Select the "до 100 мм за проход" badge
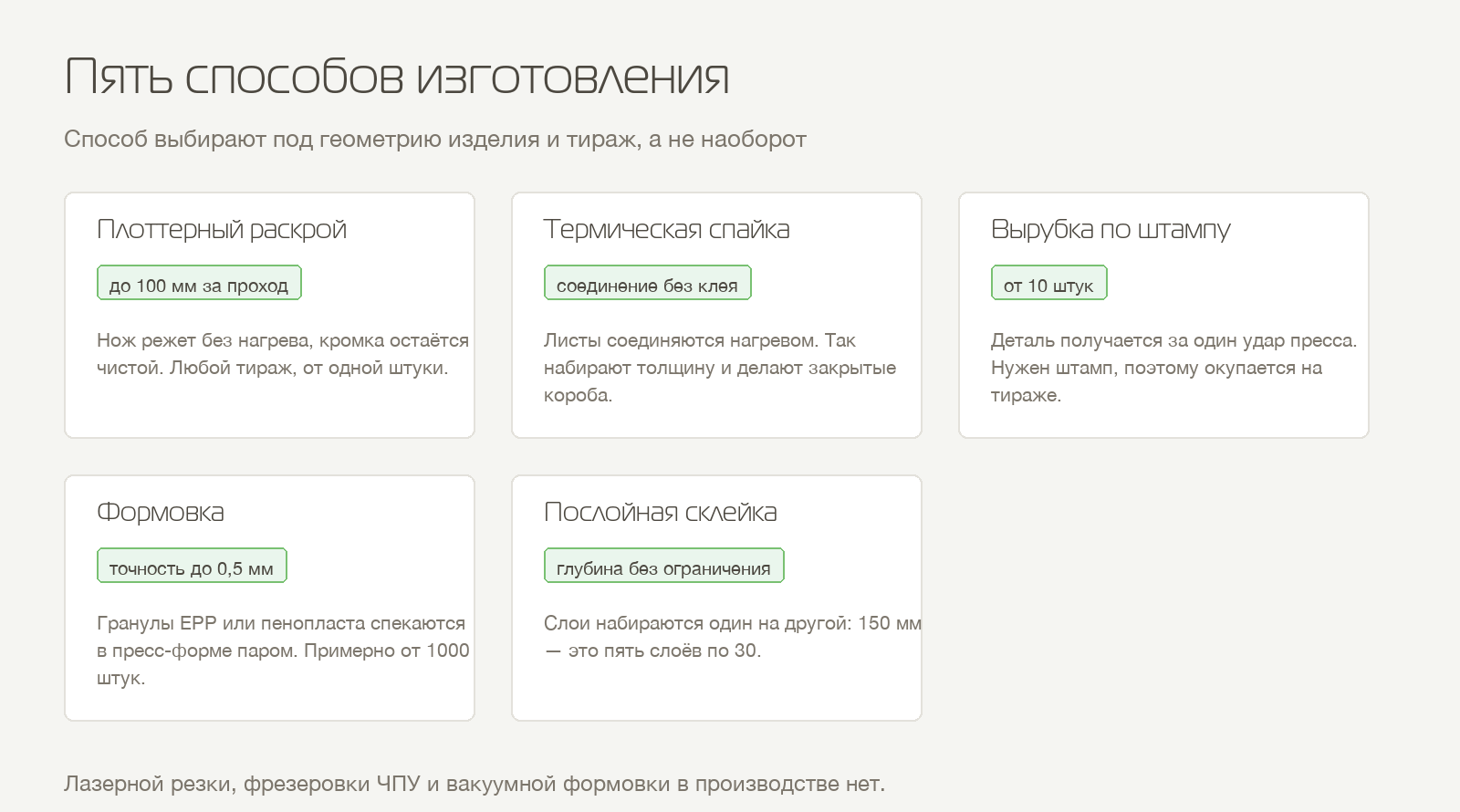1460x812 pixels. pos(199,283)
